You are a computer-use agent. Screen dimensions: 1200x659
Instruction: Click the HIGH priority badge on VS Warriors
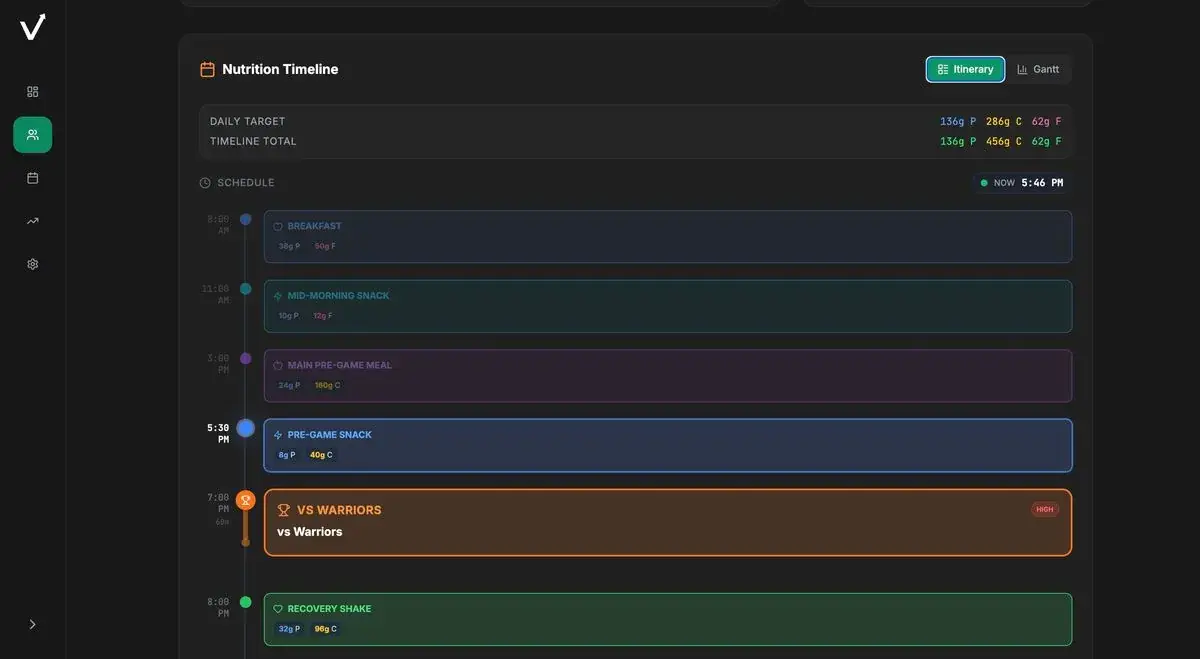click(1044, 509)
